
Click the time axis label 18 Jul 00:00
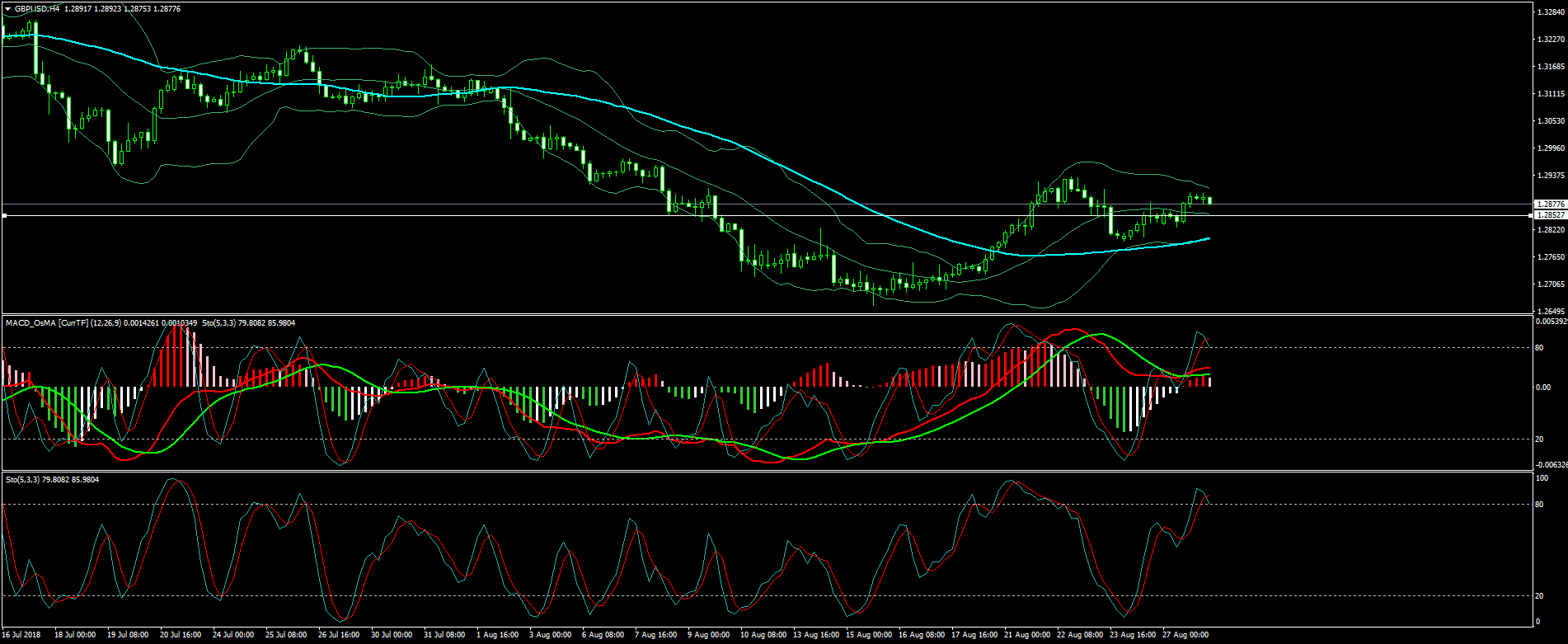tap(75, 635)
